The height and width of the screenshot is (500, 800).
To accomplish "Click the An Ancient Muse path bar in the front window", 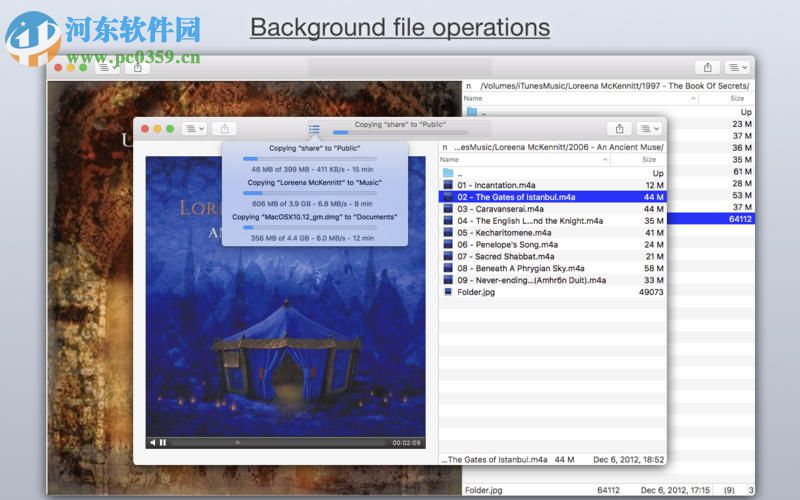I will pos(553,147).
